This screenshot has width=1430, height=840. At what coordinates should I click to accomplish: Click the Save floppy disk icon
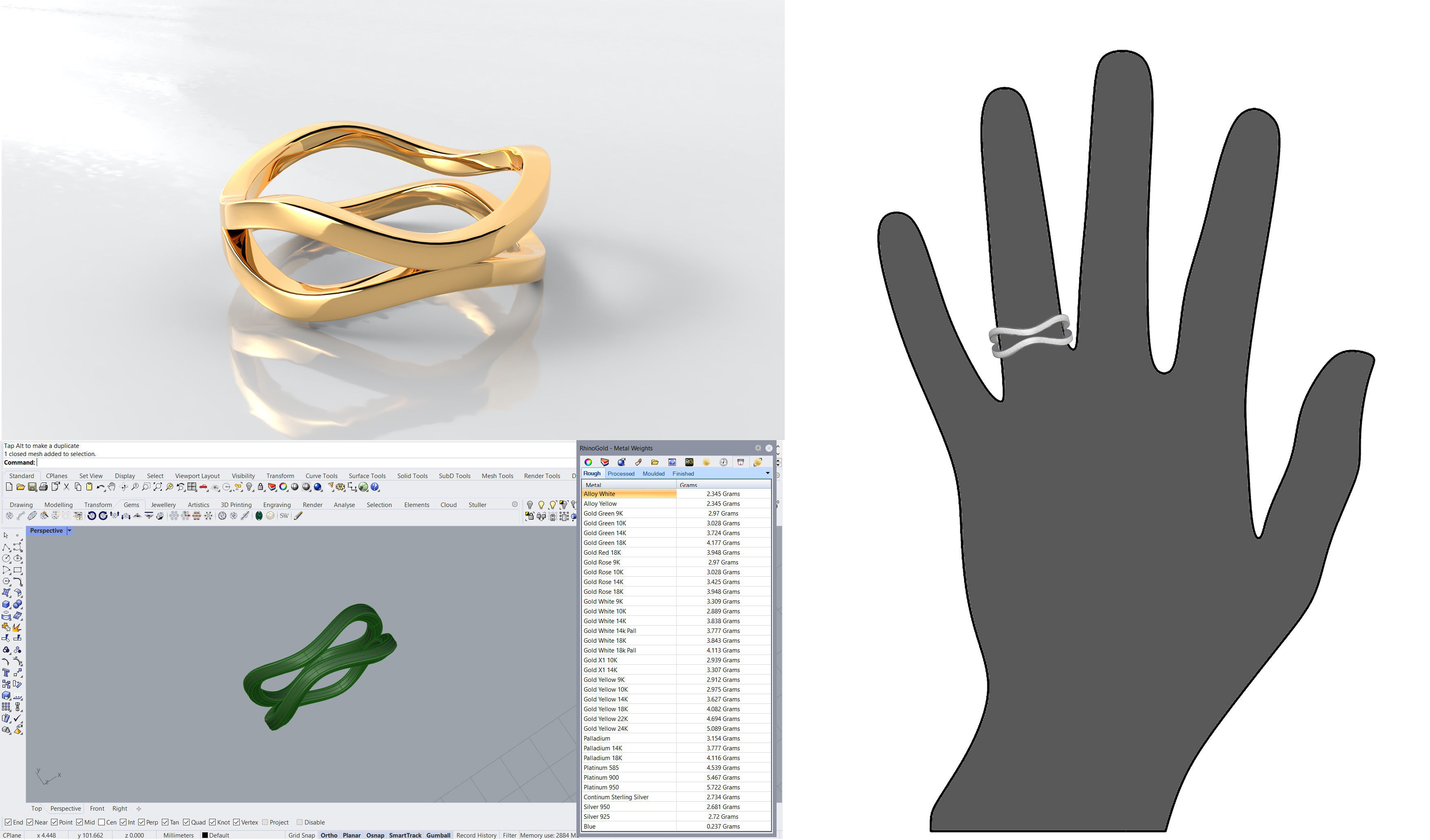pyautogui.click(x=32, y=487)
